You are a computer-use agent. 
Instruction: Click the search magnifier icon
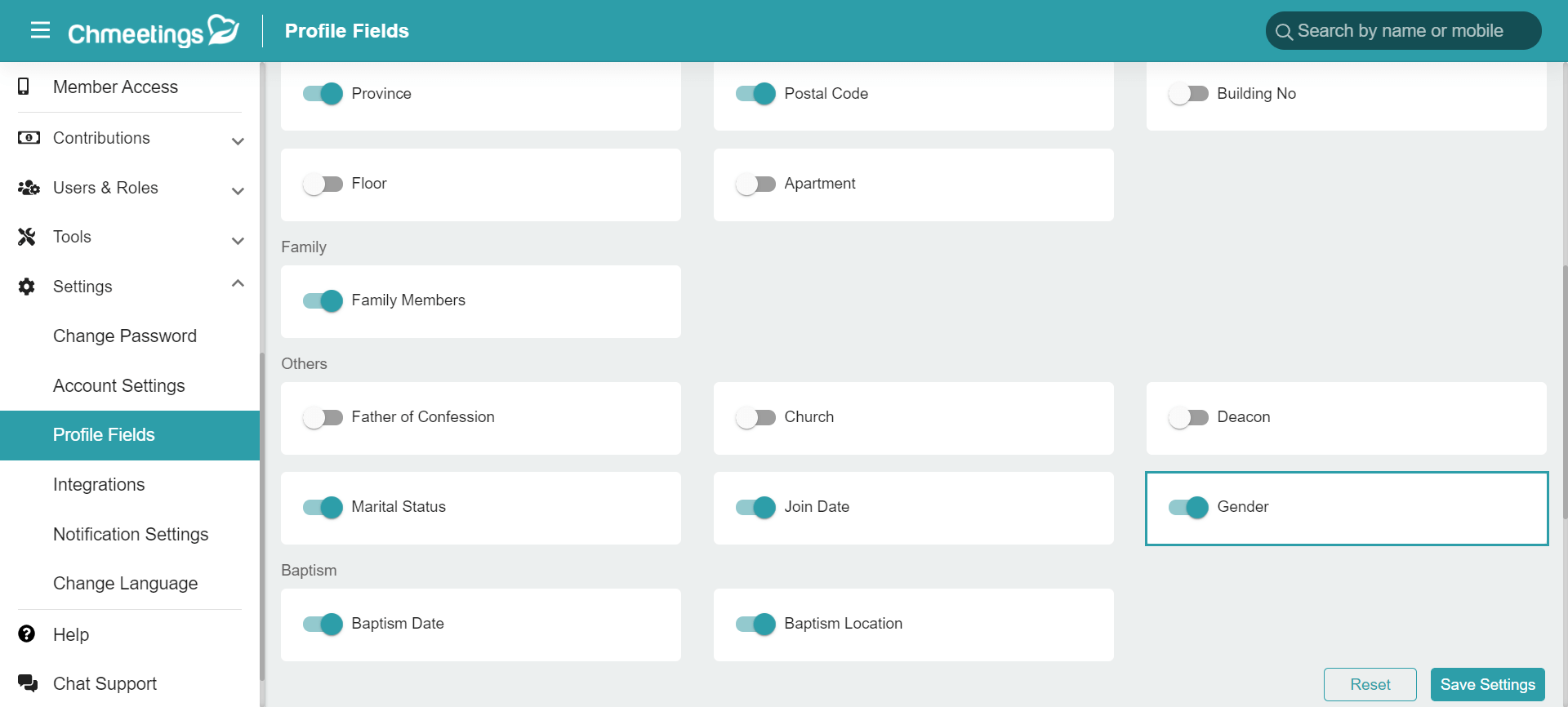1284,32
